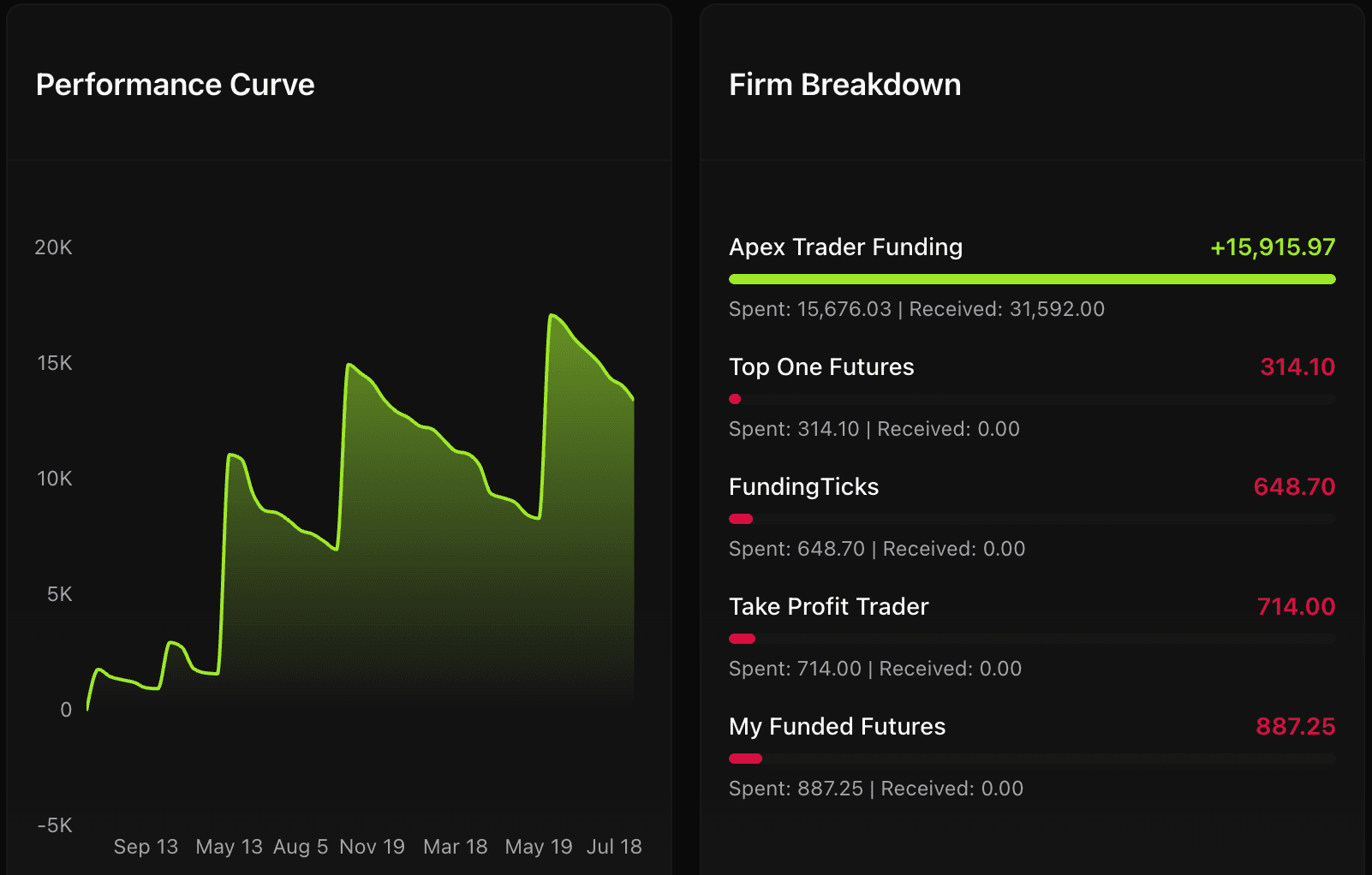Click the My Funded Futures progress bar

pyautogui.click(x=744, y=758)
